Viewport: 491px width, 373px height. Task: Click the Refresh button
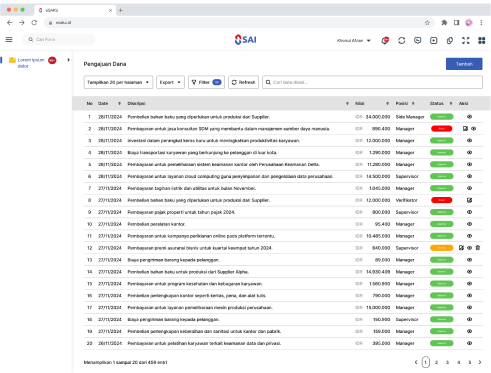(x=243, y=82)
